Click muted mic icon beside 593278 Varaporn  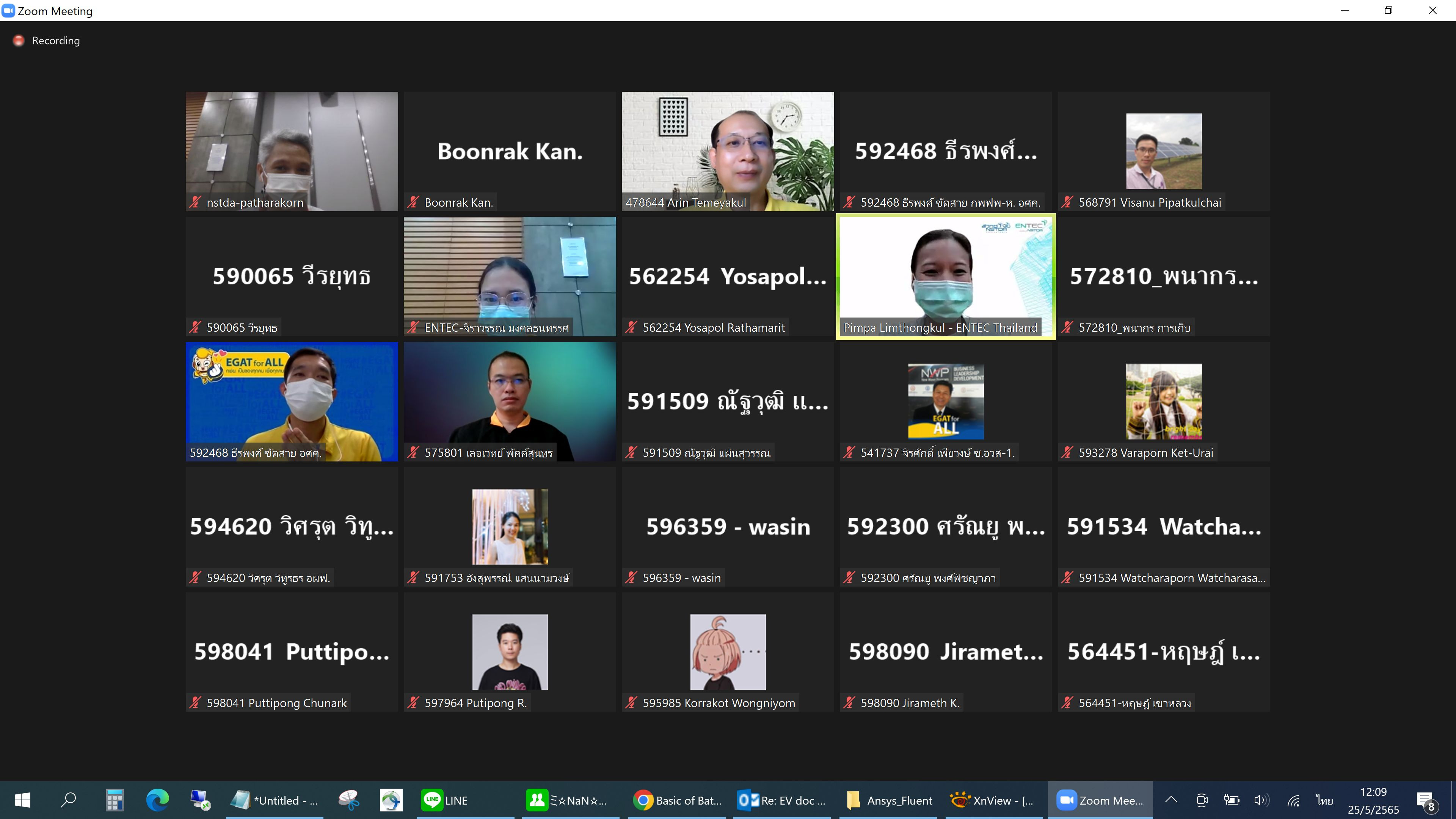(1067, 452)
